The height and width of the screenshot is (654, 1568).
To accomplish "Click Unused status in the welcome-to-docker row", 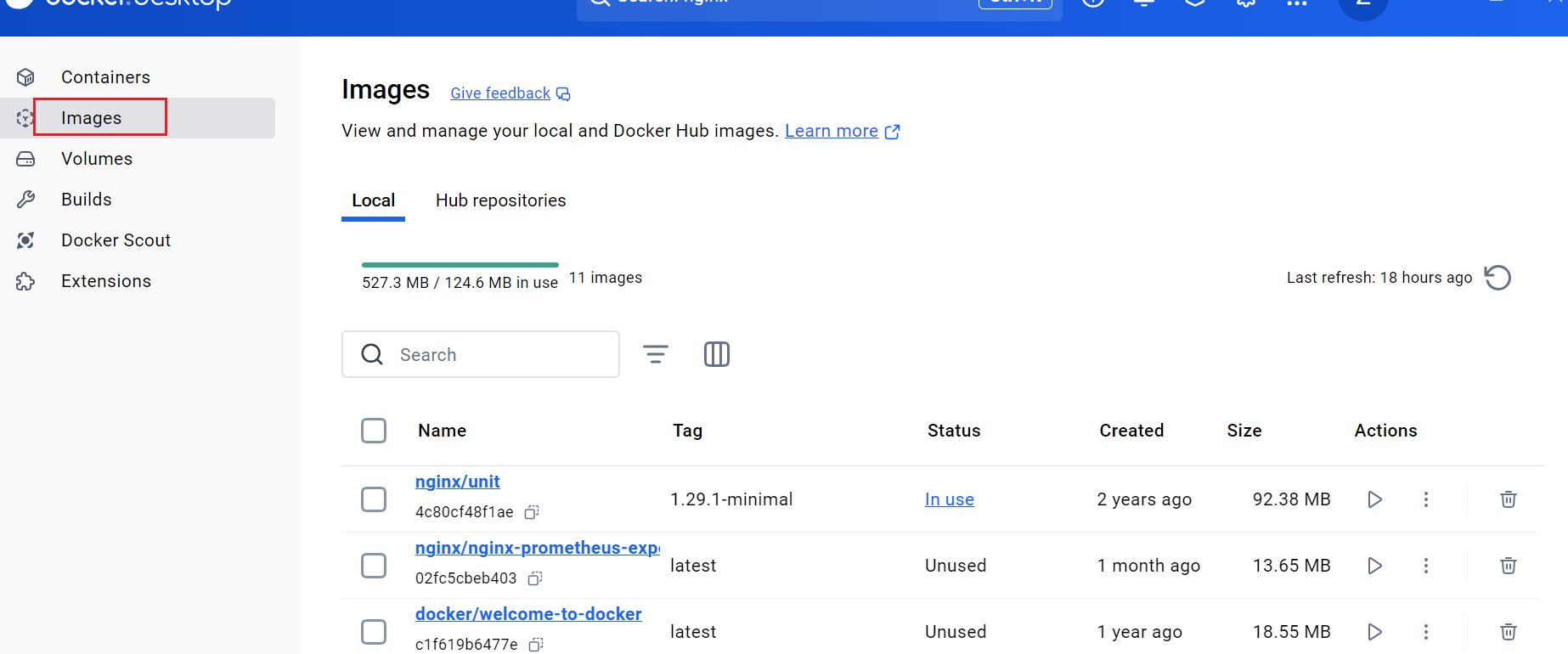I will [956, 632].
